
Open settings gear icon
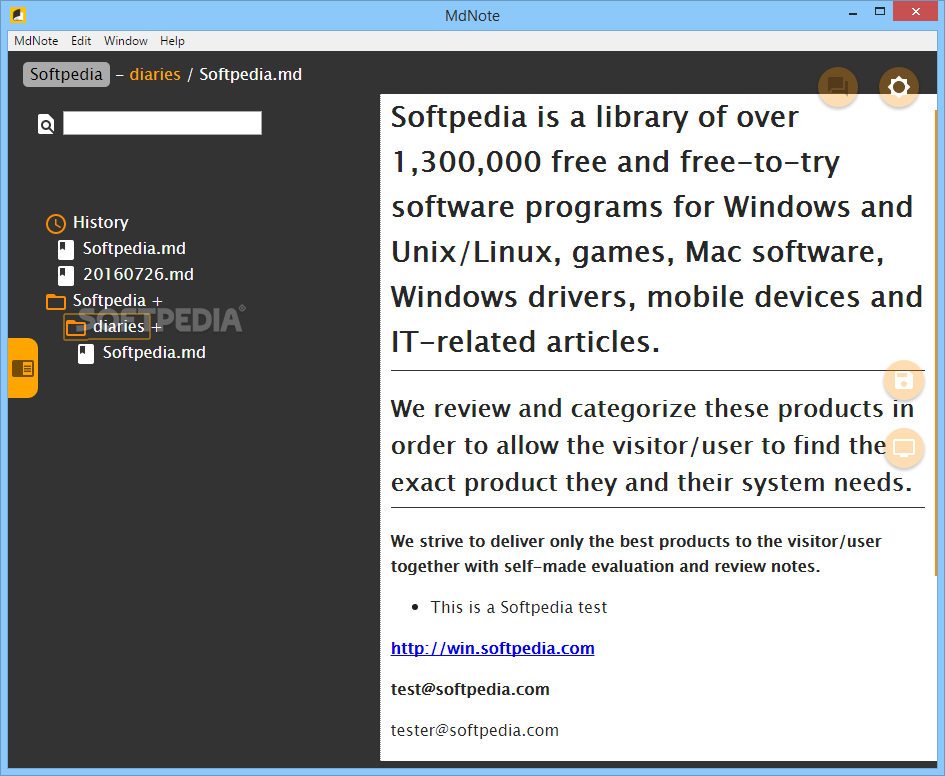click(x=899, y=87)
